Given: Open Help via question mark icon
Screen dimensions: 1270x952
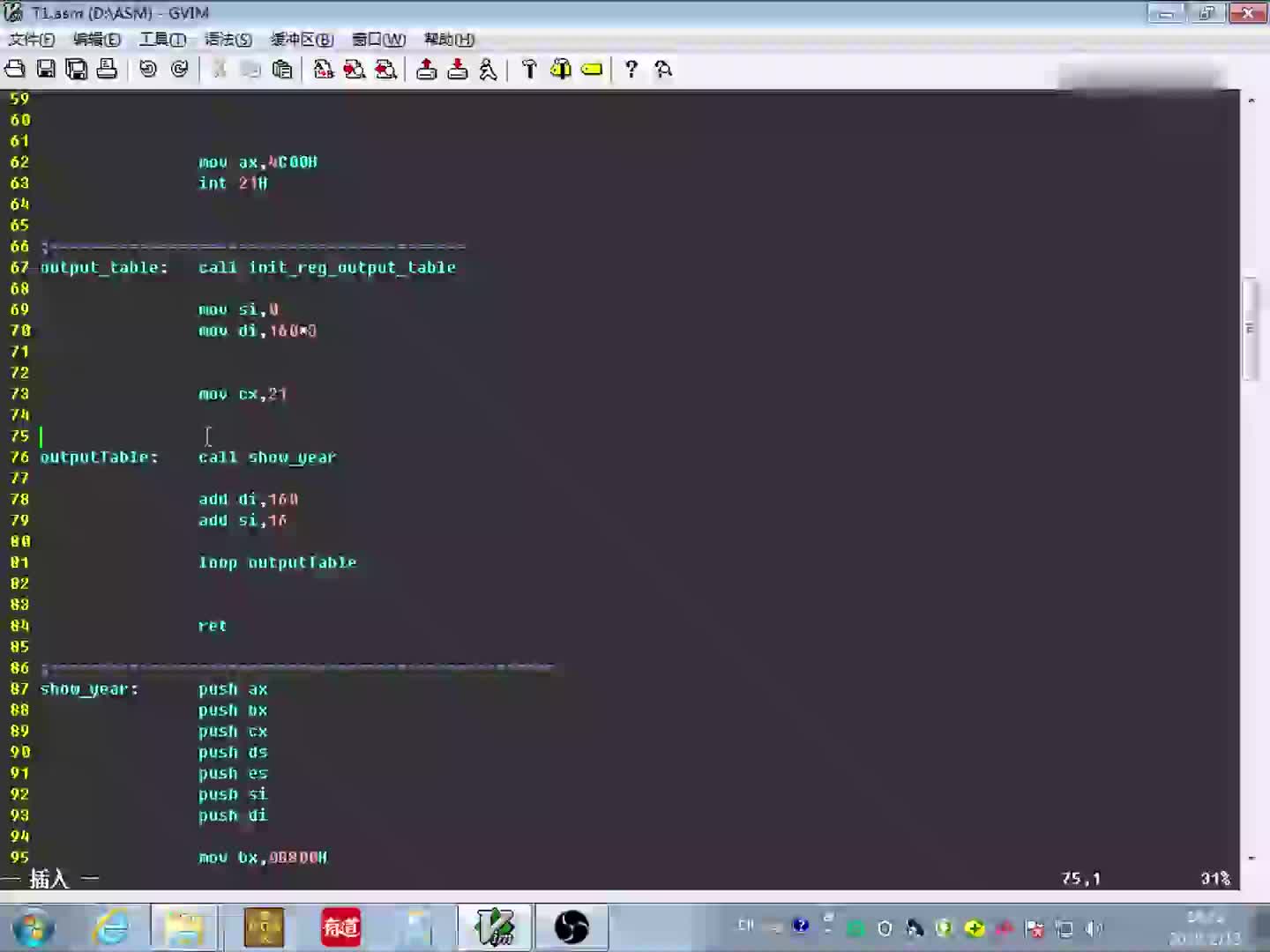Looking at the screenshot, I should click(x=631, y=69).
